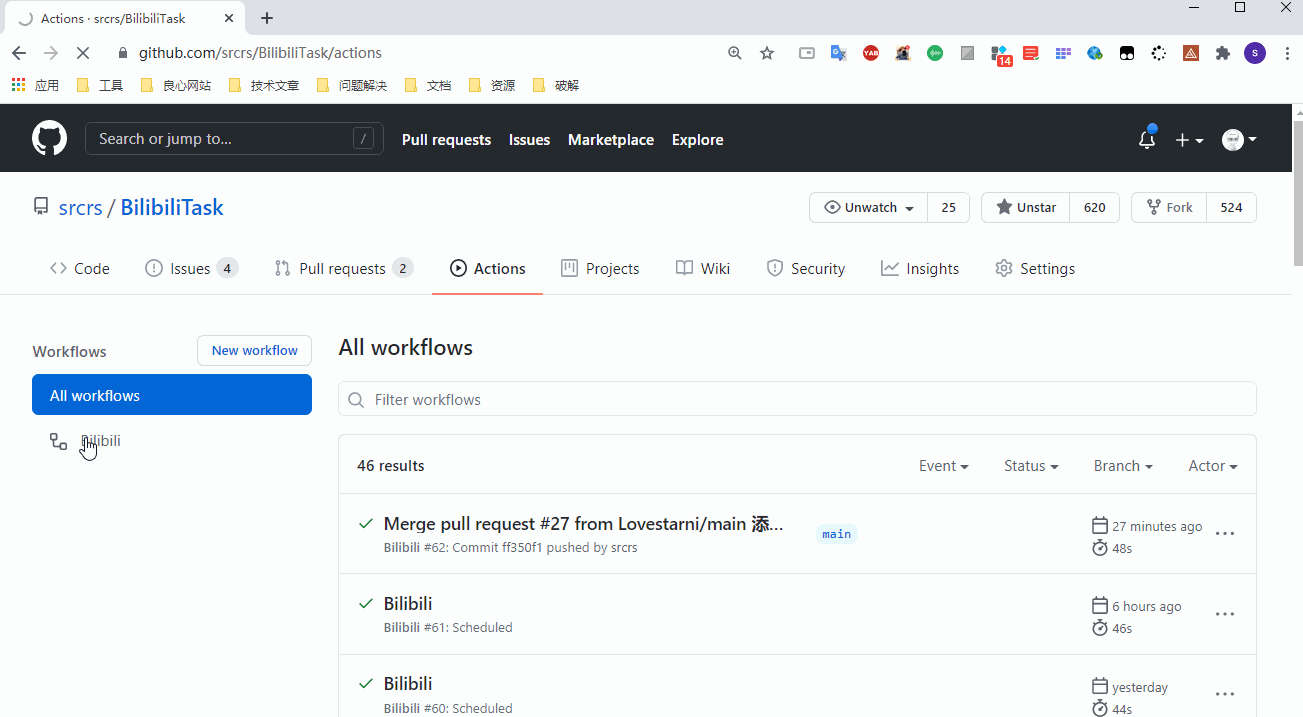Click the Fork button
Screen dimensions: 1303x717
tap(1169, 208)
